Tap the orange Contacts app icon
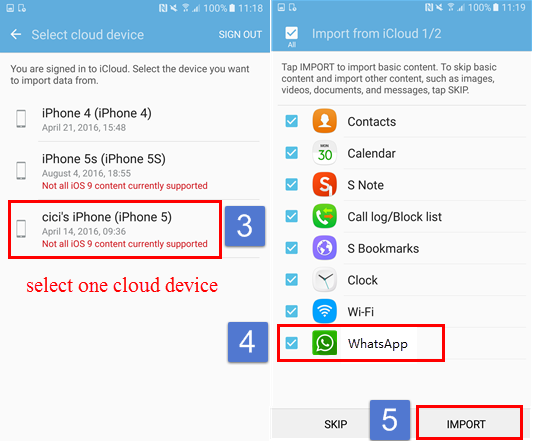Viewport: 533px width, 441px height. click(x=325, y=121)
